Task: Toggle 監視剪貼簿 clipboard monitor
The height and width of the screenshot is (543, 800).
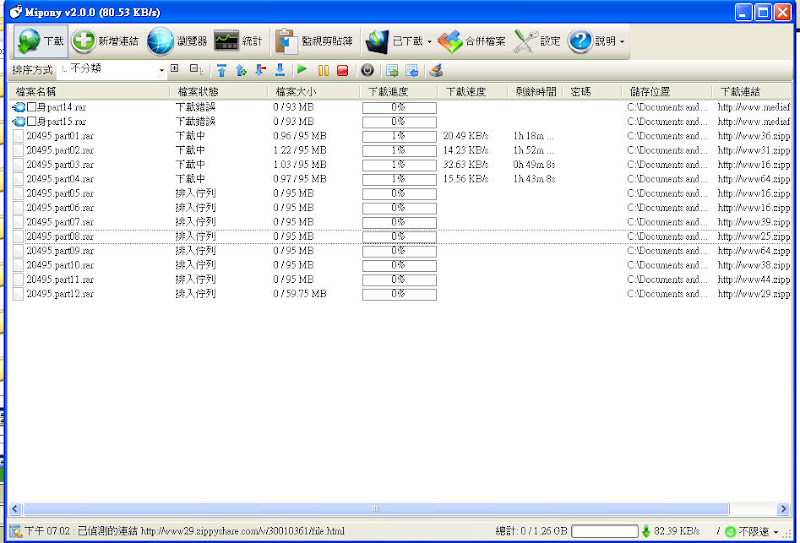Action: pos(314,41)
